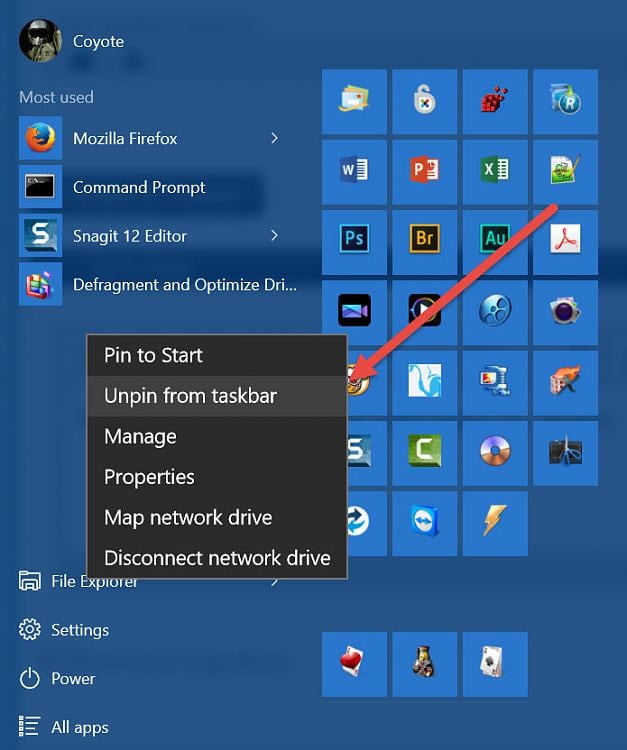627x750 pixels.
Task: Start the Chess game tile
Action: (424, 664)
